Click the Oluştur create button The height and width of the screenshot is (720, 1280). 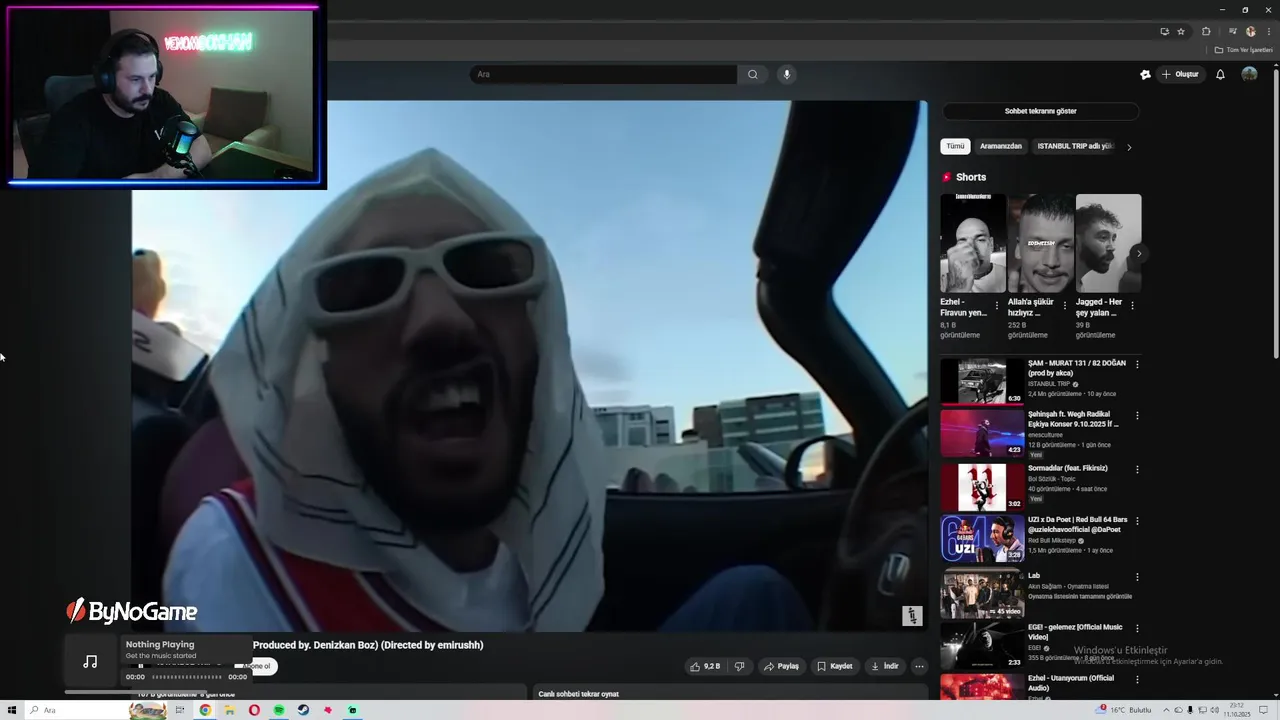coord(1180,74)
